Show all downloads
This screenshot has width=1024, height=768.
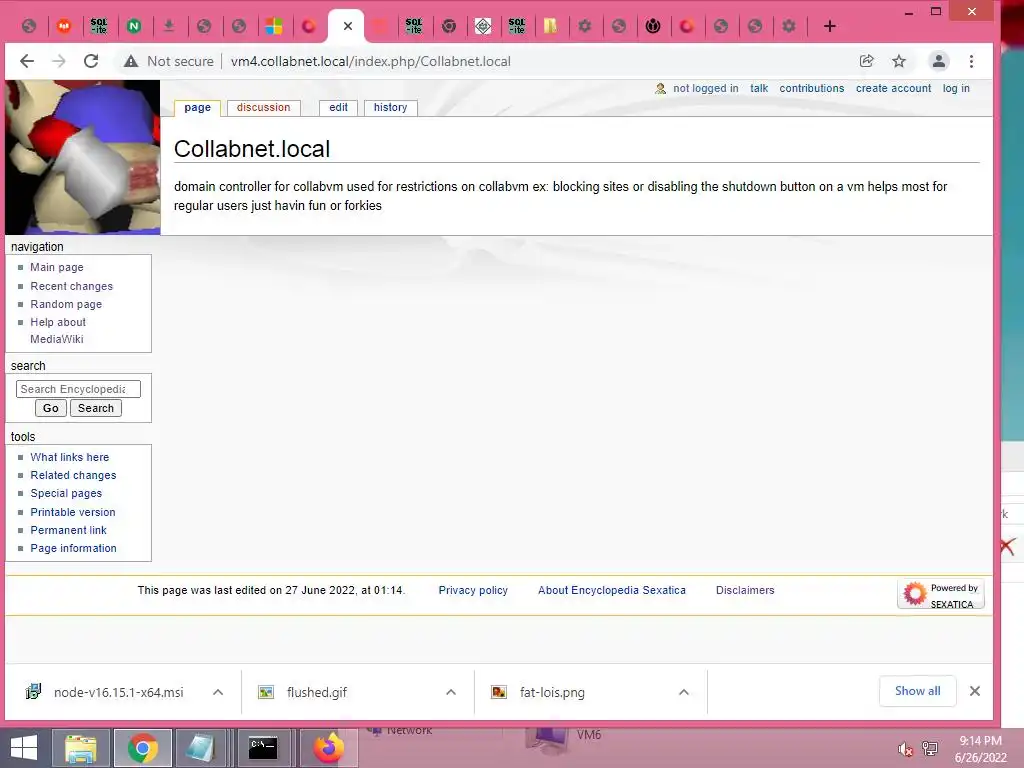pyautogui.click(x=918, y=691)
